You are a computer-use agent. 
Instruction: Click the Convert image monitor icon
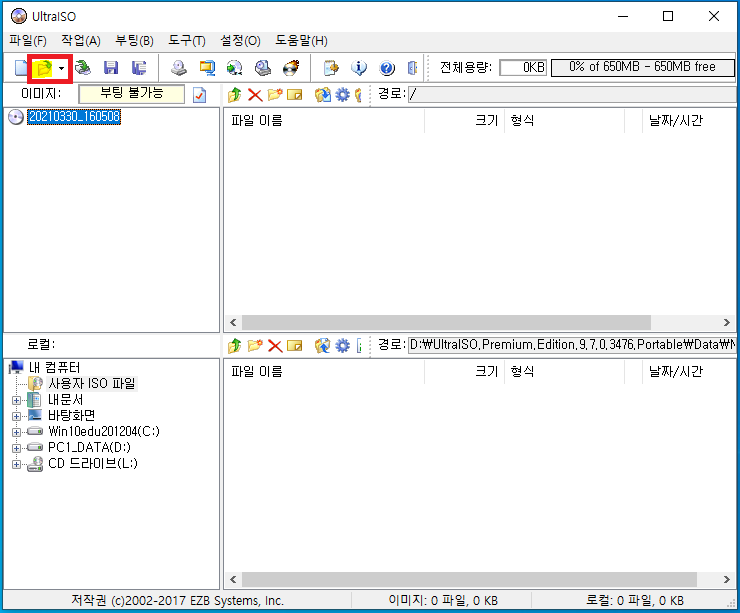pos(207,68)
